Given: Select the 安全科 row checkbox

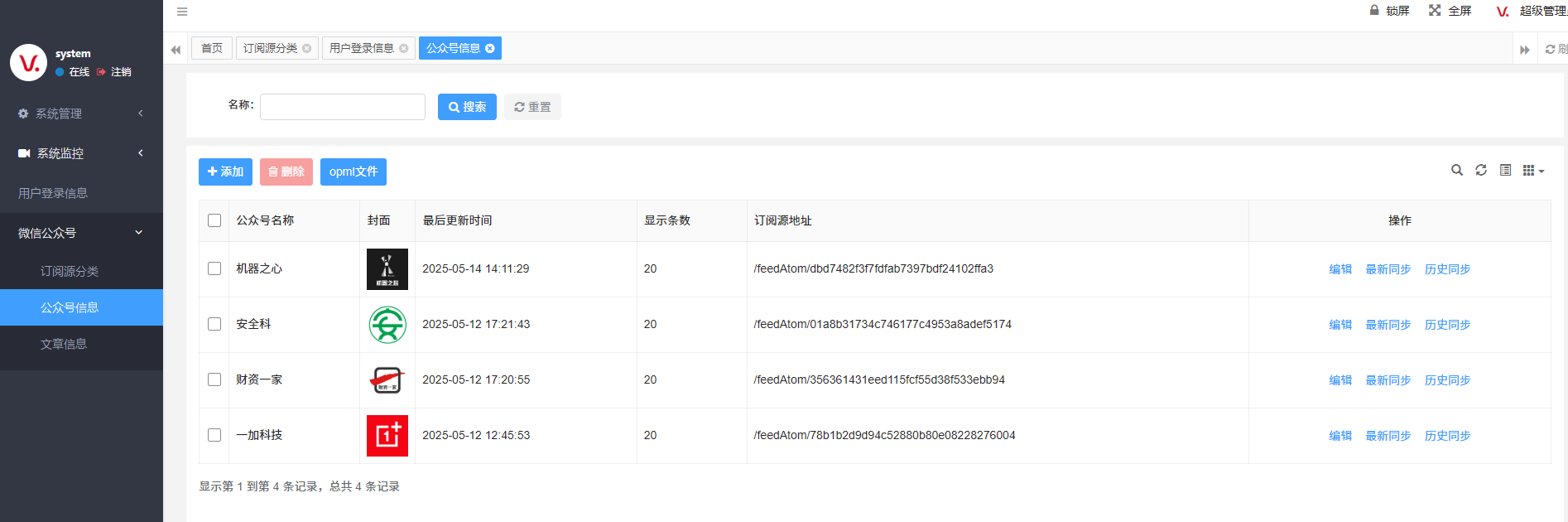Looking at the screenshot, I should [214, 324].
